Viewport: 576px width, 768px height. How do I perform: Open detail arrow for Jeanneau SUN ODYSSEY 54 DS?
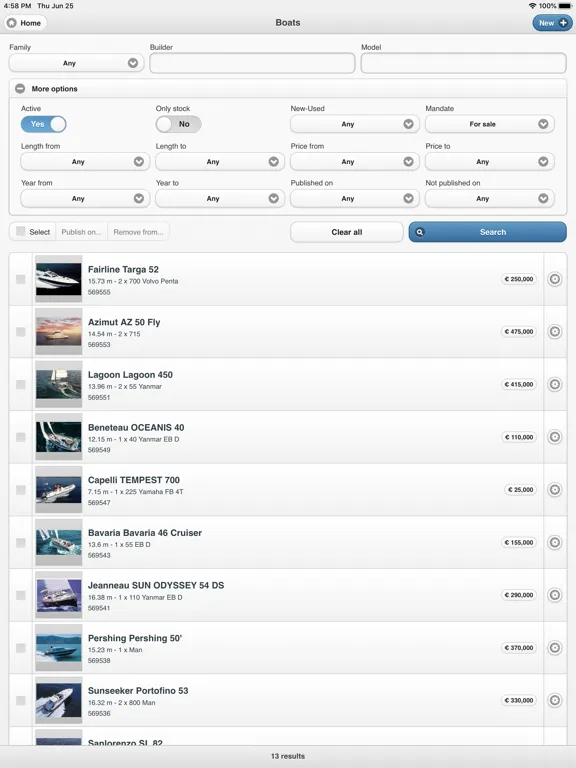pyautogui.click(x=554, y=595)
